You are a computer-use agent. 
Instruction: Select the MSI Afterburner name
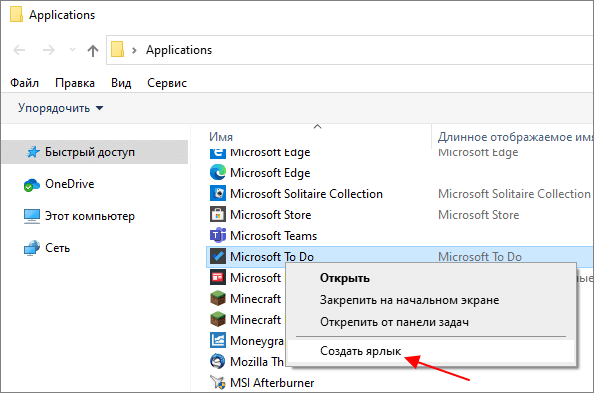pos(272,383)
